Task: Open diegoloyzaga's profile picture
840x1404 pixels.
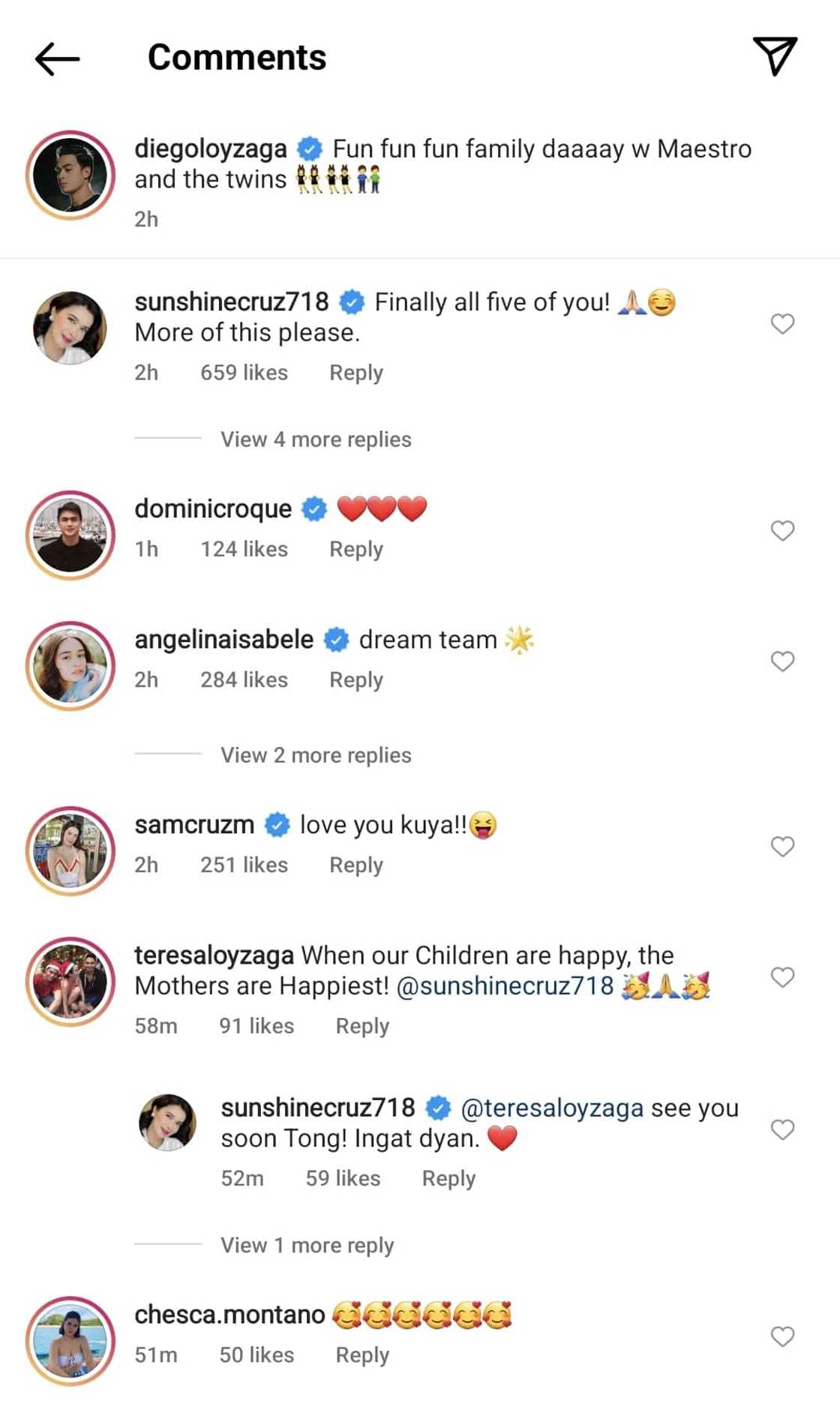Action: click(x=70, y=175)
